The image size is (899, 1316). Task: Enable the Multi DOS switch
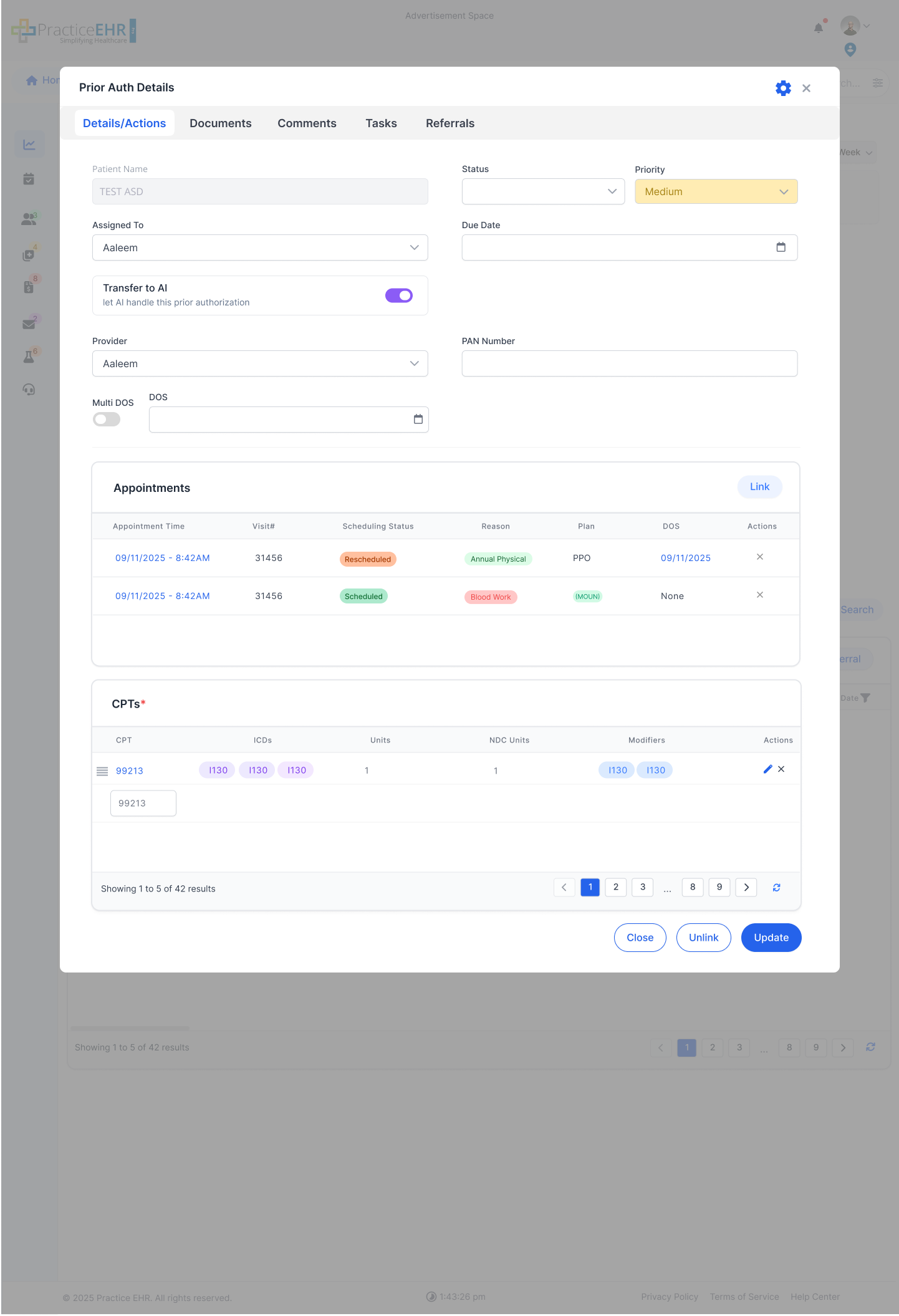tap(107, 420)
